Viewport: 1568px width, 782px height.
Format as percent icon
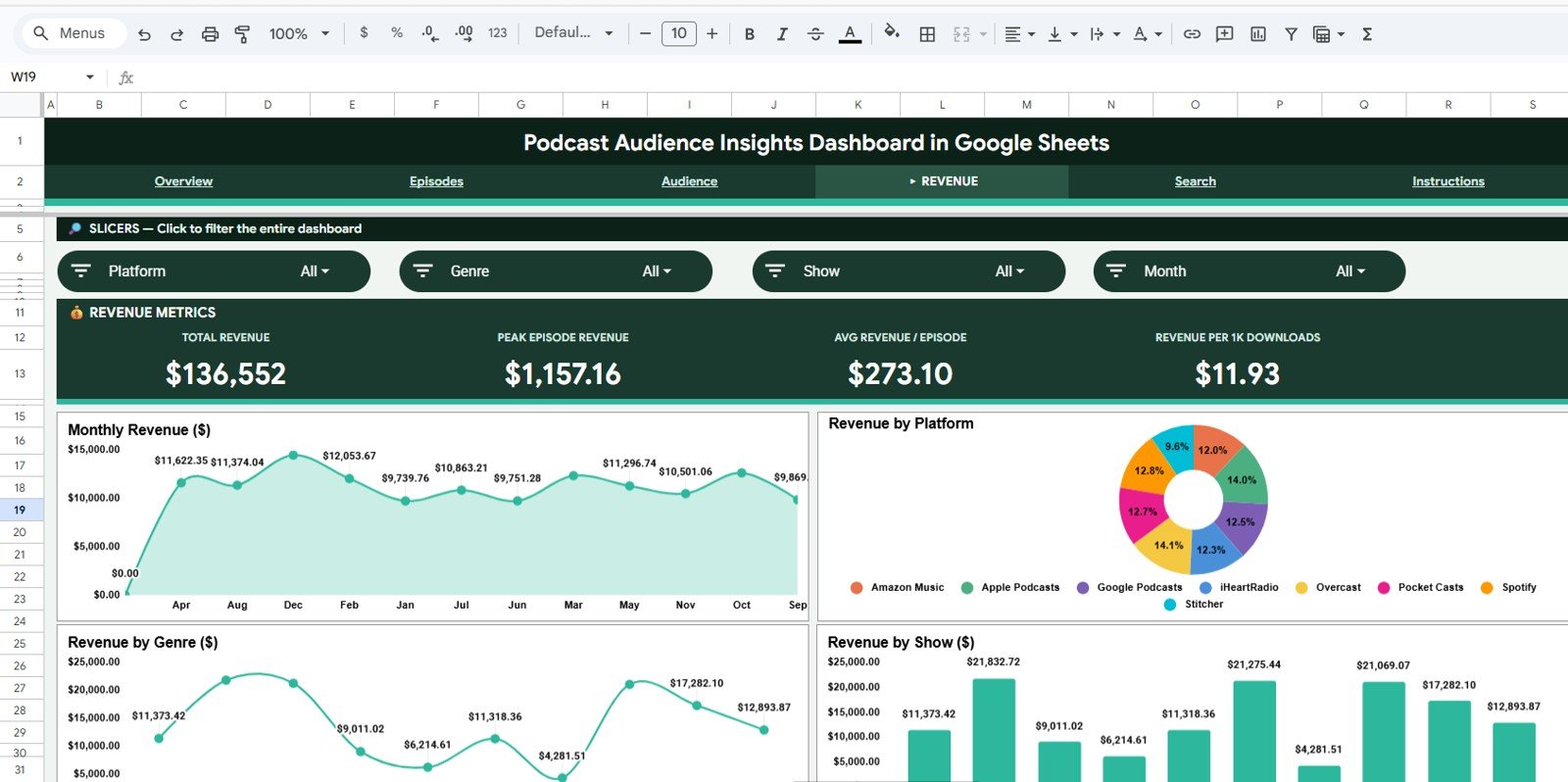pyautogui.click(x=397, y=32)
